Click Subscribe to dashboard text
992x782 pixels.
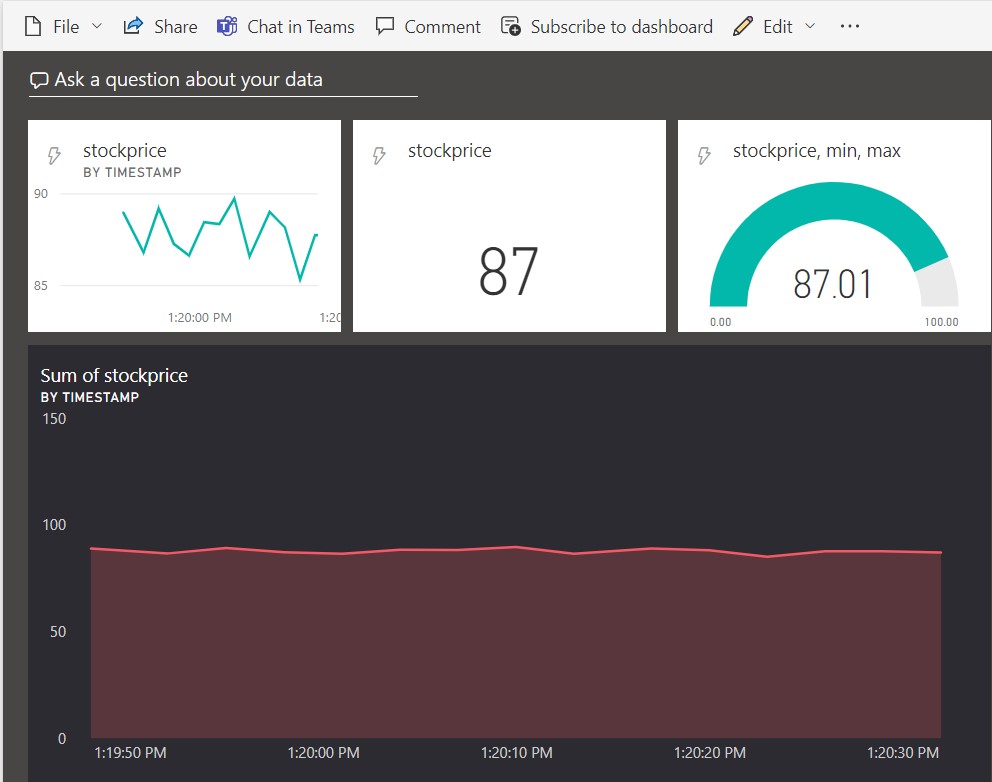click(621, 27)
